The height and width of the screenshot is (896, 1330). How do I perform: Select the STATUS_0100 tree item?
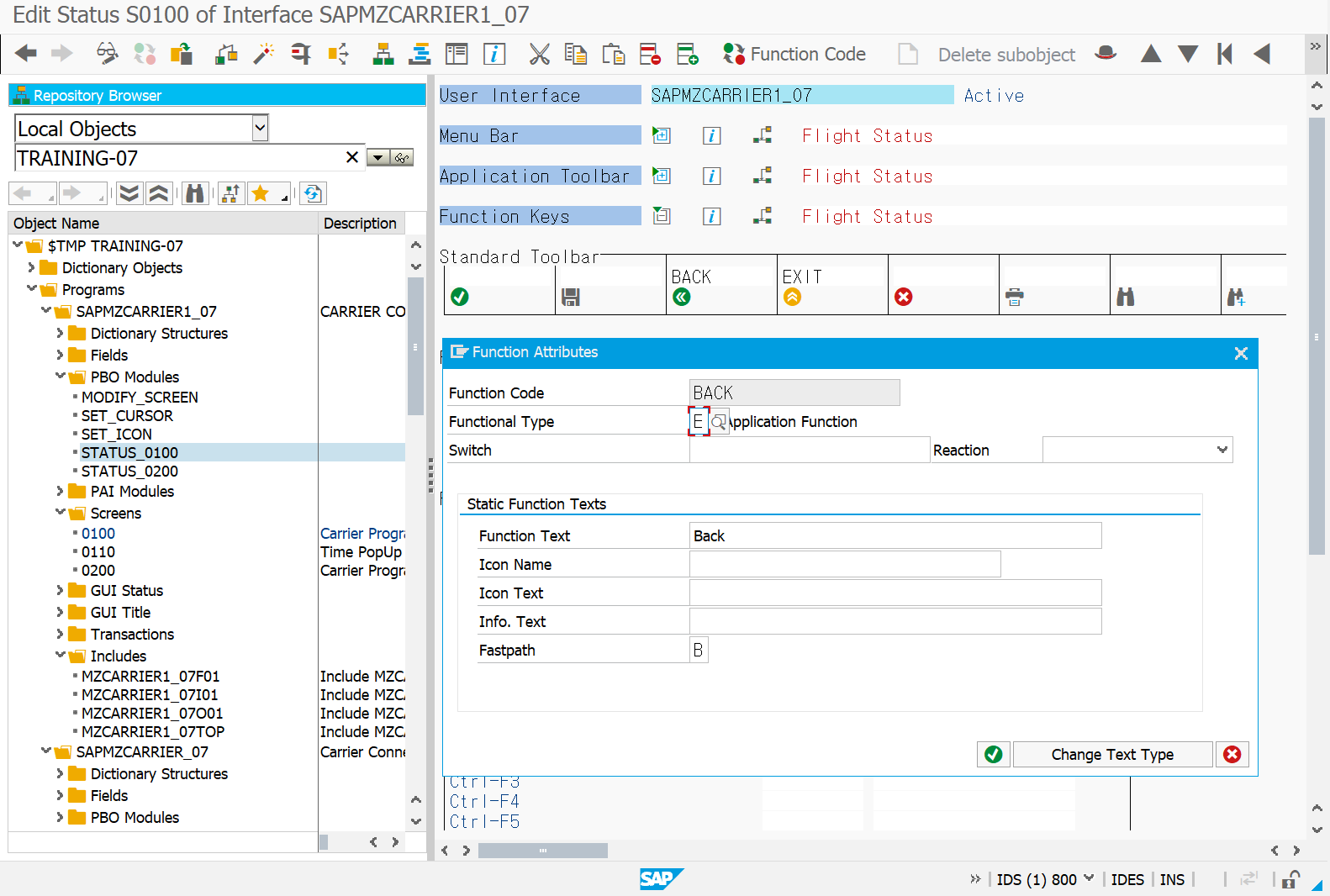pos(129,452)
